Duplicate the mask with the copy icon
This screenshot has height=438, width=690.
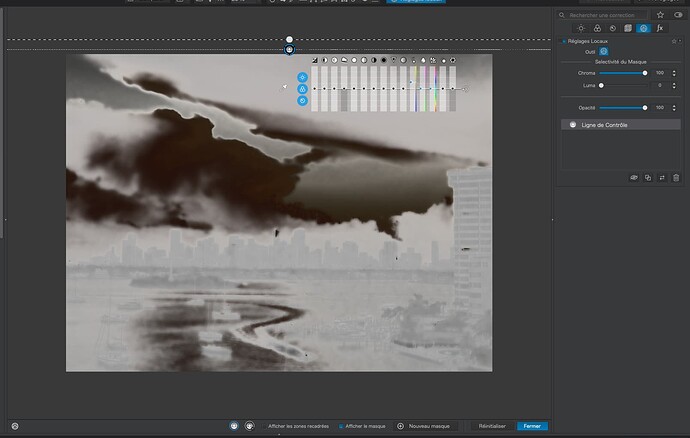(648, 177)
